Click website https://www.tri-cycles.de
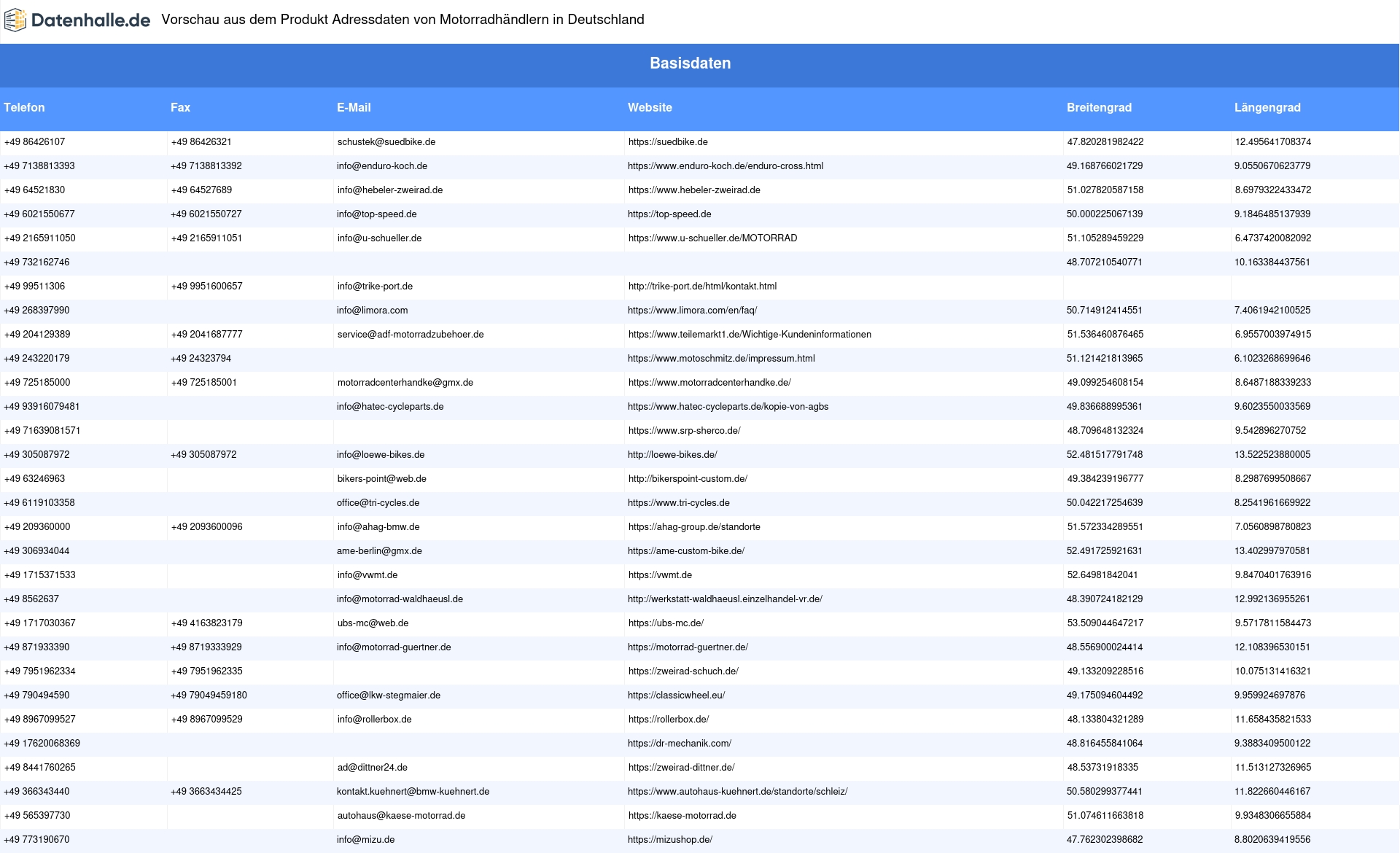Image resolution: width=1400 pixels, height=853 pixels. click(679, 503)
